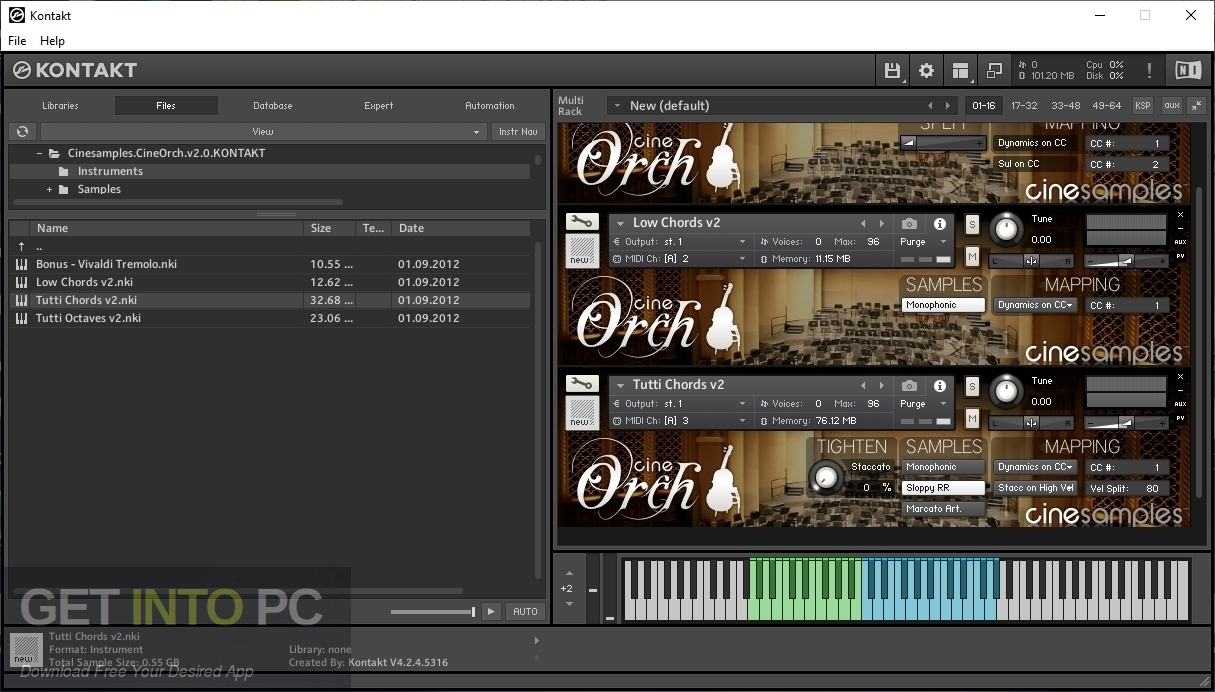Show rack page 33-48

(1065, 105)
